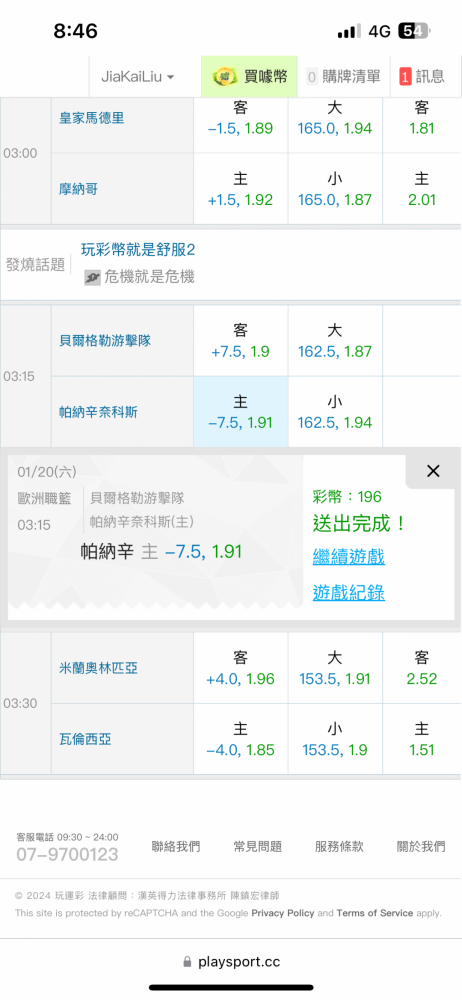Screen dimensions: 462x1000
Task: Tap the playsport.cc address bar
Action: coord(231,962)
